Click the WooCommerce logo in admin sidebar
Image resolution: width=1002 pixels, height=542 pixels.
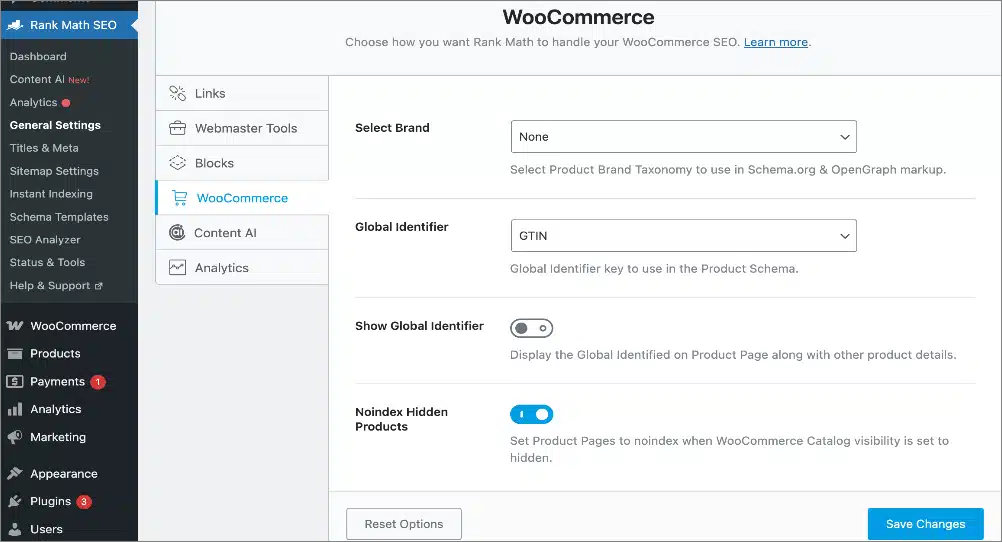click(x=15, y=326)
